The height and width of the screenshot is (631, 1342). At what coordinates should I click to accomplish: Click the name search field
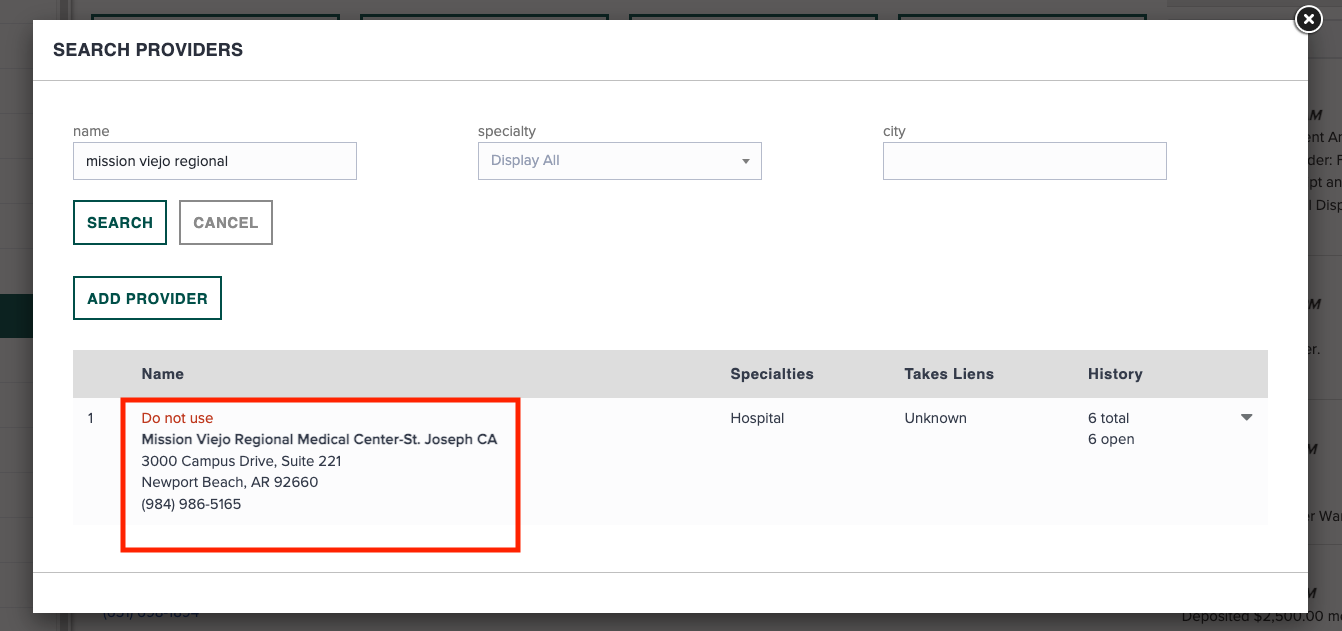[215, 161]
